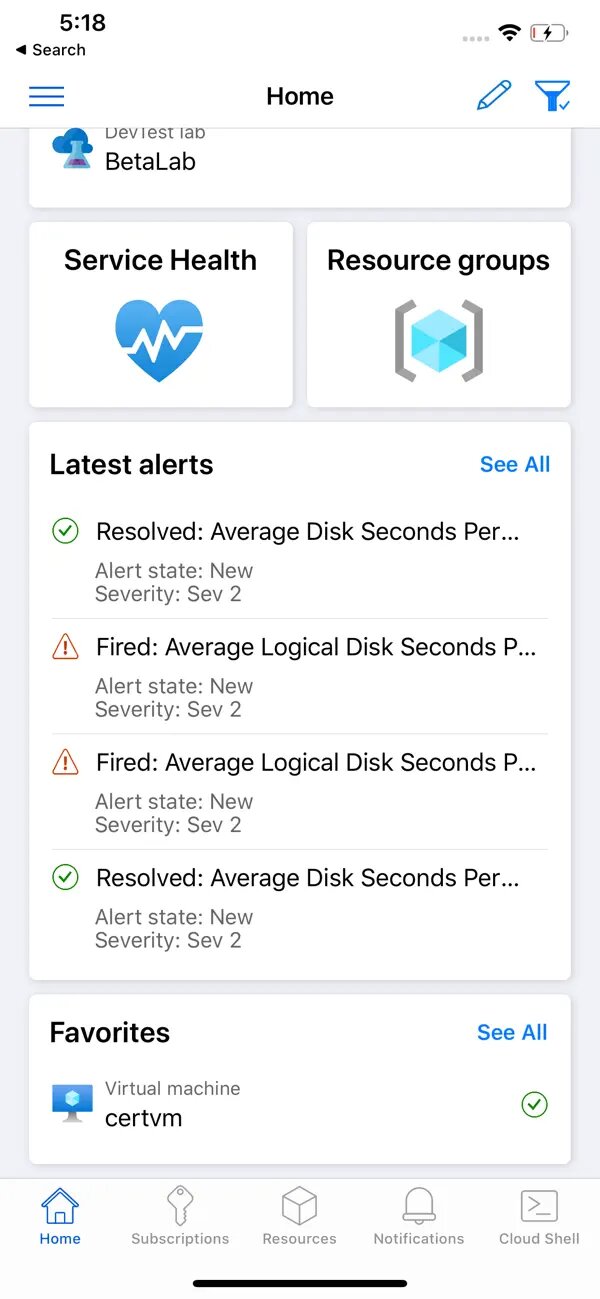Switch to the Subscriptions tab

point(180,1216)
